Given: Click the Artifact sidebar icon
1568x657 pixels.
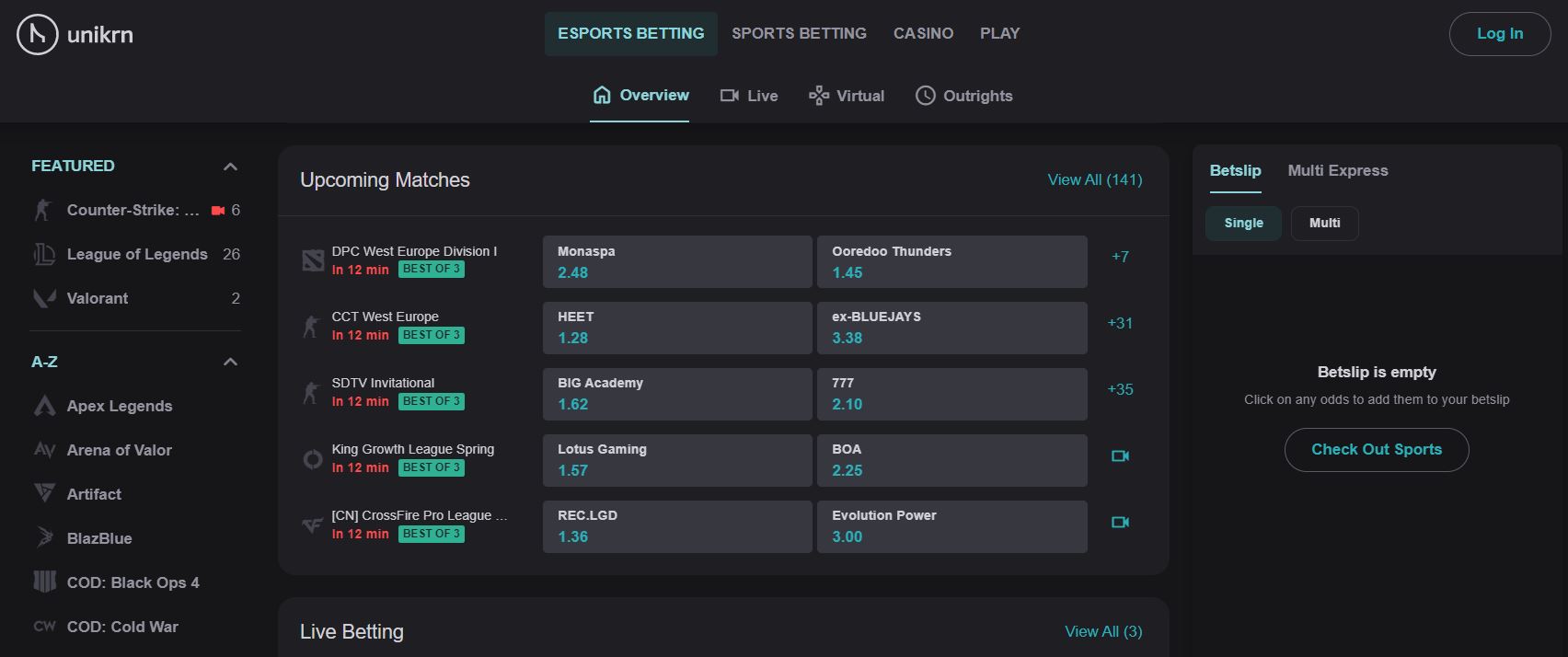Looking at the screenshot, I should (x=44, y=493).
